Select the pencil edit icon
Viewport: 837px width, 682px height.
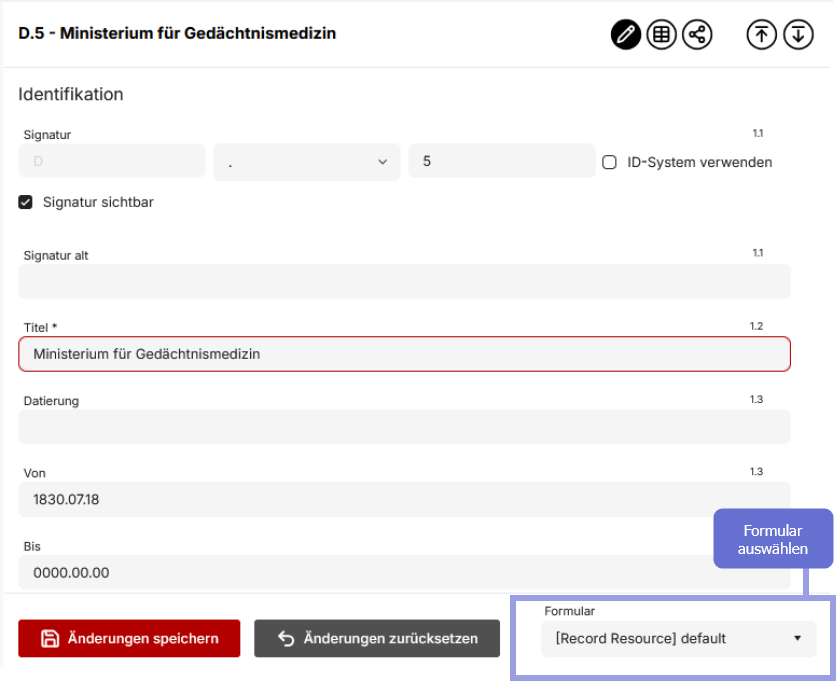[626, 34]
